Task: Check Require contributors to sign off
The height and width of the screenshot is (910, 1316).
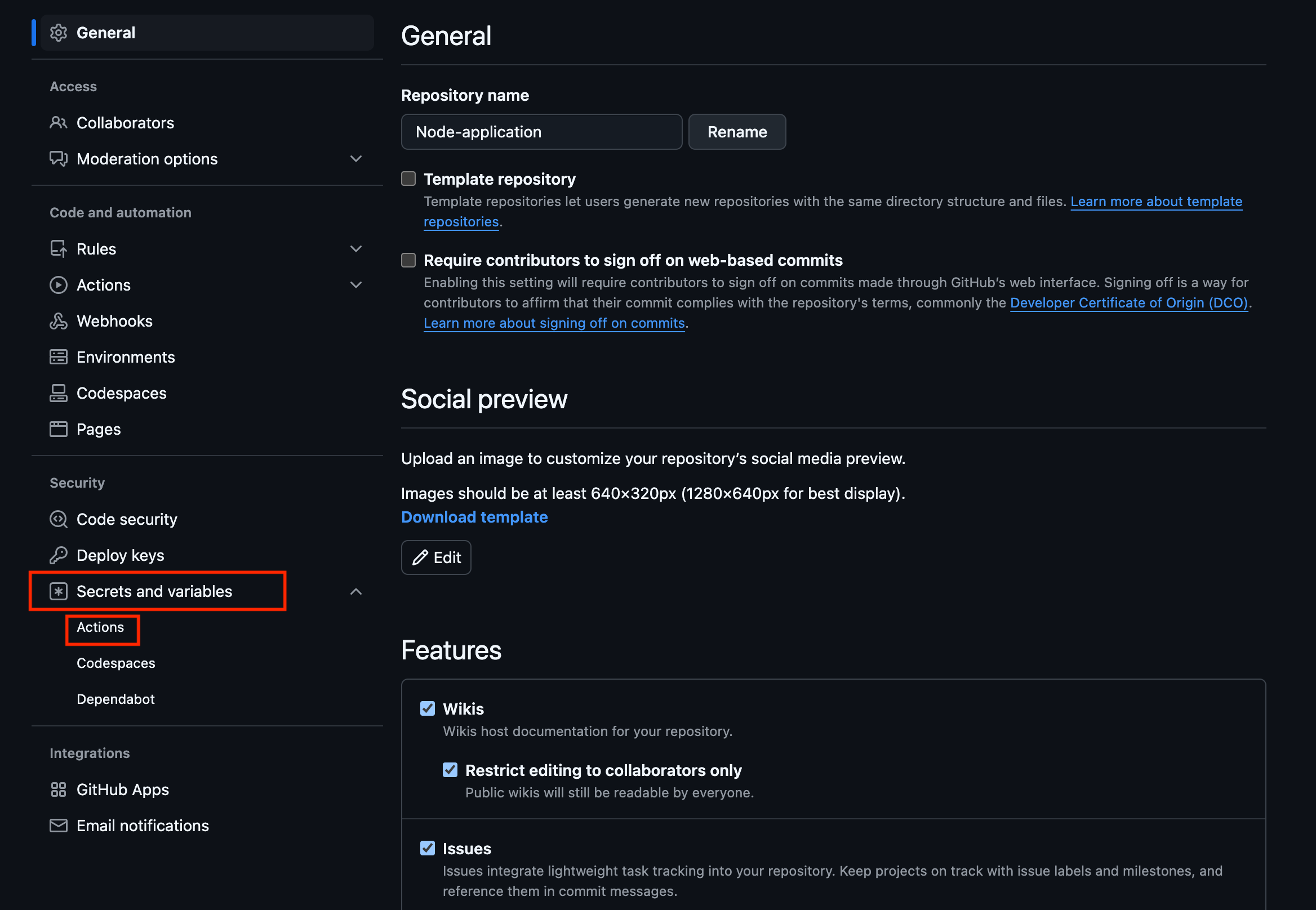Action: pyautogui.click(x=408, y=260)
